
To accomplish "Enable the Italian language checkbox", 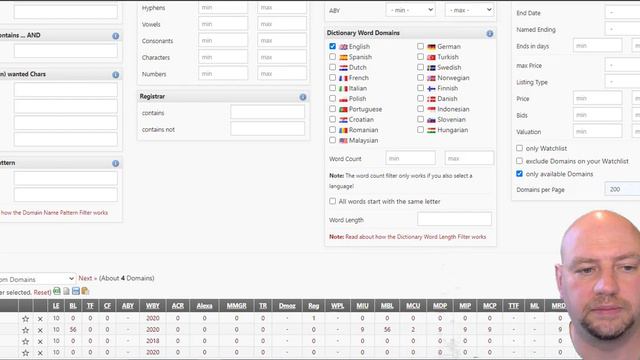I will pyautogui.click(x=332, y=88).
